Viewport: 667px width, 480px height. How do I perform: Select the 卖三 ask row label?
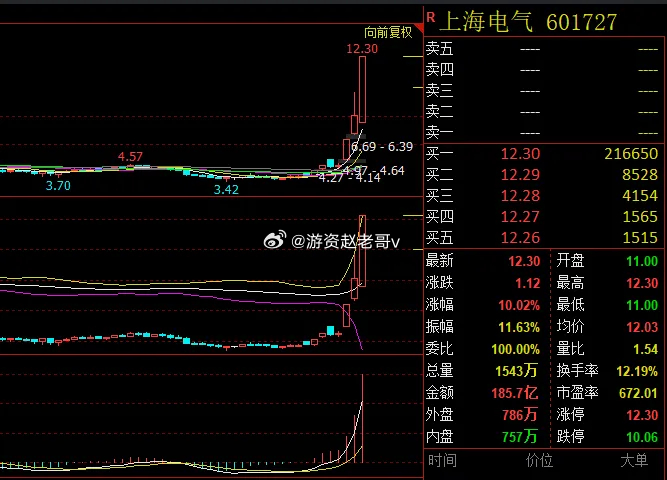439,91
